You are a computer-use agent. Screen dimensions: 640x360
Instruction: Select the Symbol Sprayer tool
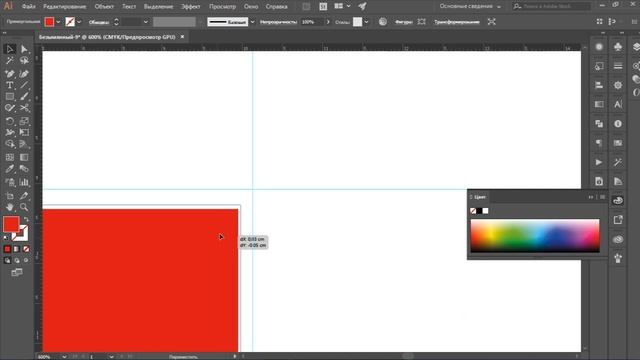[10, 182]
